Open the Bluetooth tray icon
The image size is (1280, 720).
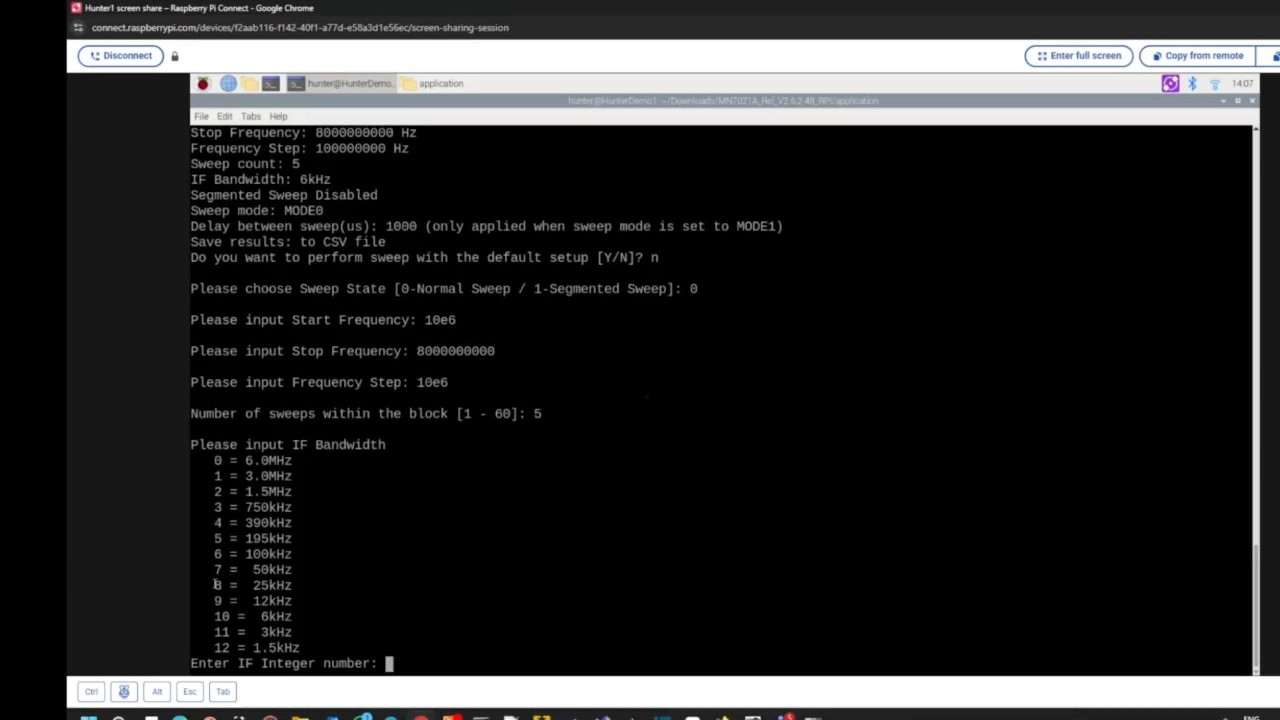[1192, 84]
